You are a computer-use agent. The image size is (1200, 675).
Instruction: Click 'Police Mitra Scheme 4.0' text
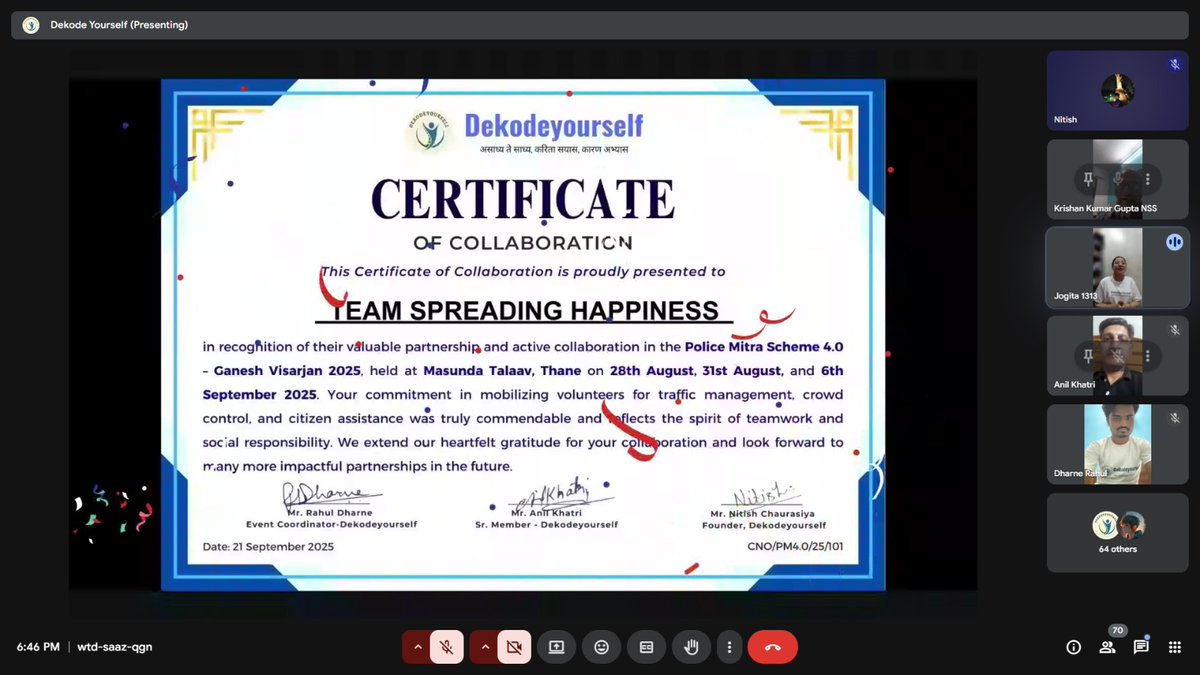764,346
